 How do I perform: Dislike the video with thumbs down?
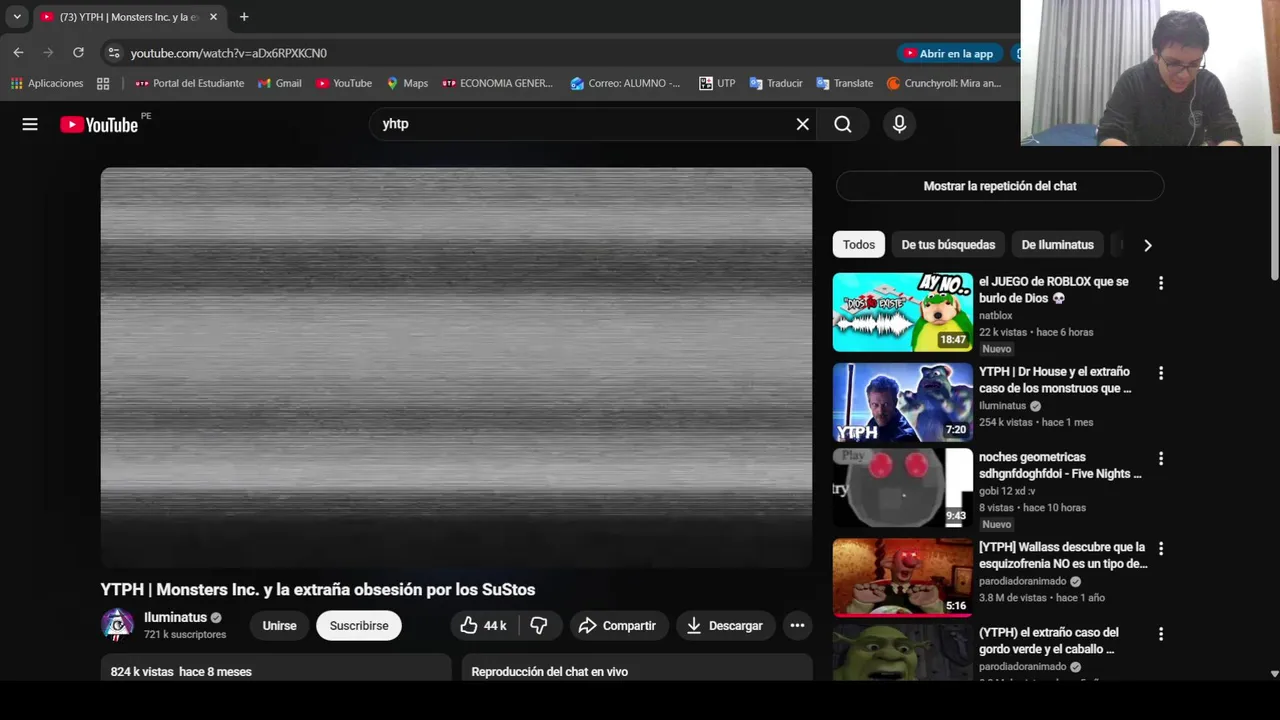tap(539, 626)
